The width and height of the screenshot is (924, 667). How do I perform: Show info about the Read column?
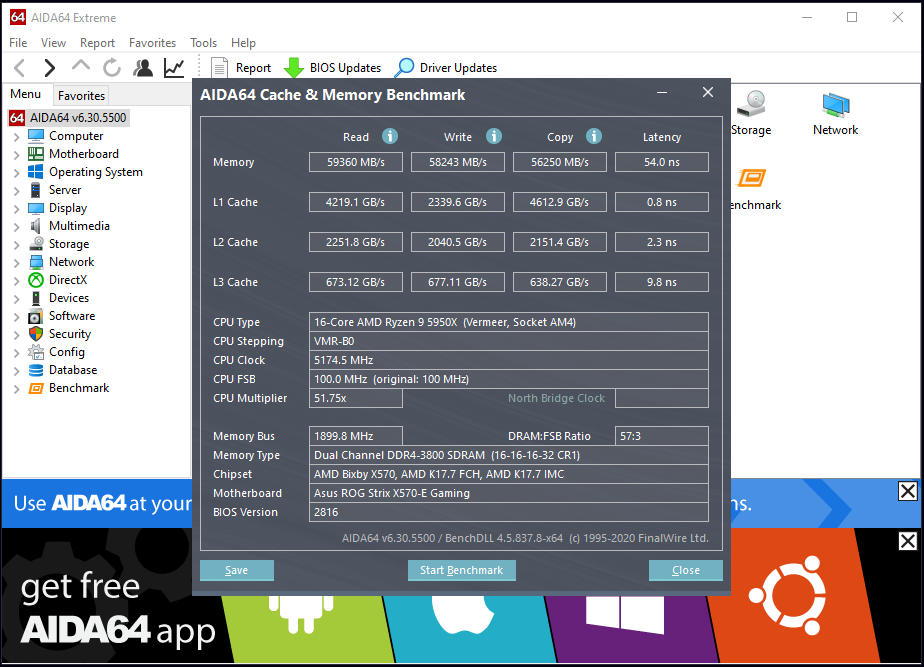(390, 136)
